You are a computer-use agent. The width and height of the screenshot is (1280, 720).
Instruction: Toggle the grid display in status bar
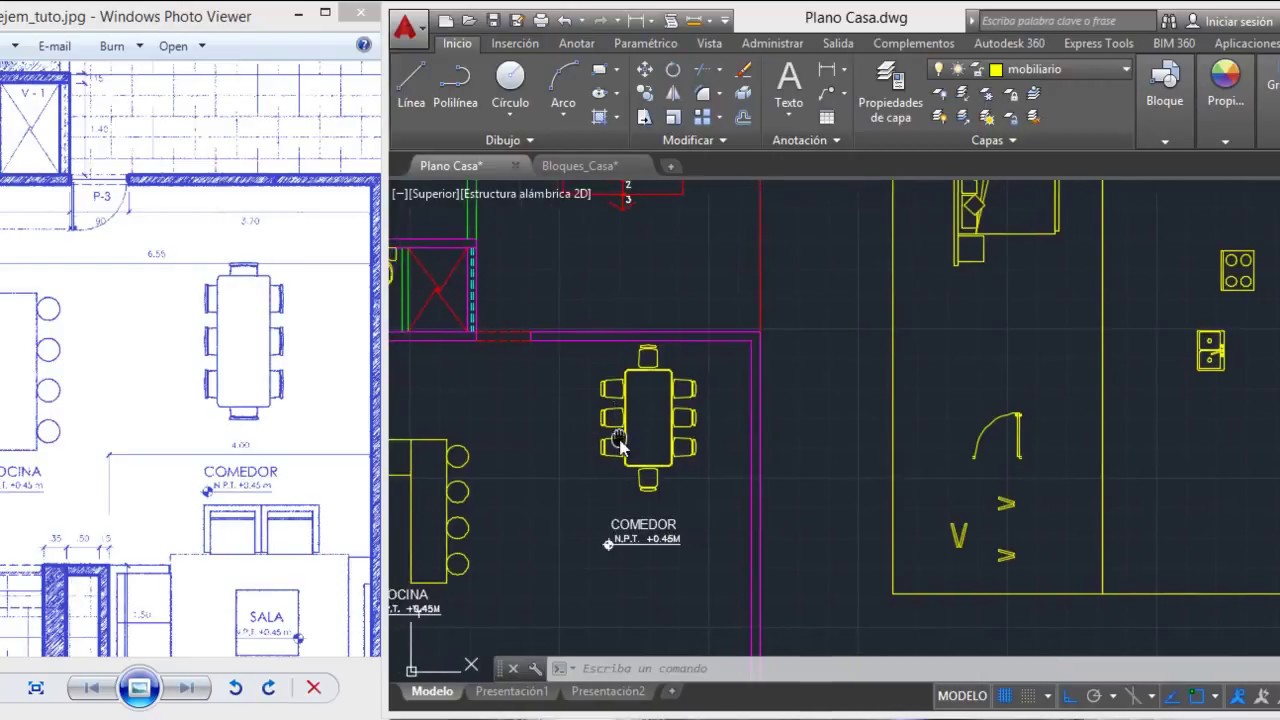tap(1005, 696)
